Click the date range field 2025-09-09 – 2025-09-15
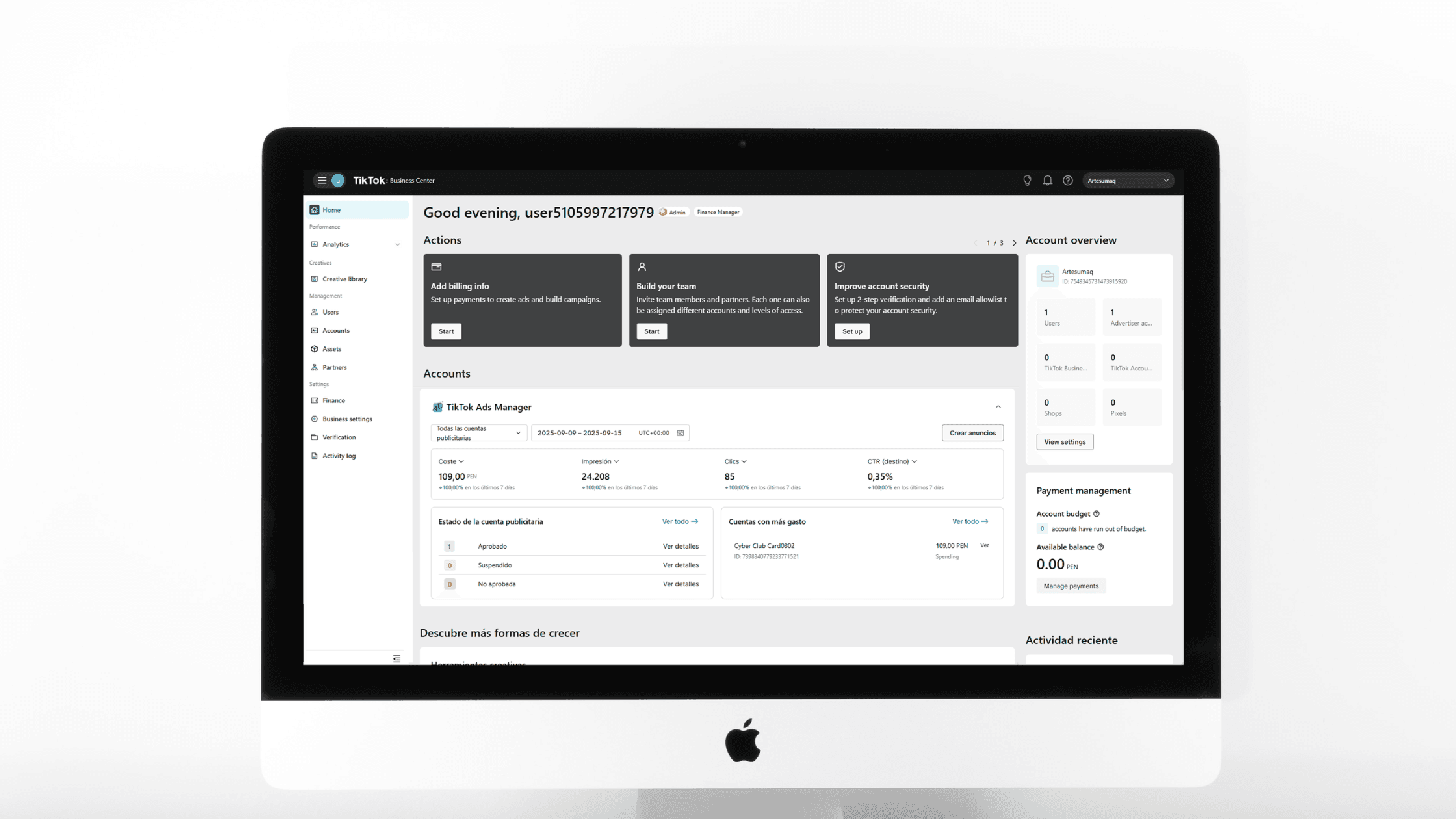 610,433
